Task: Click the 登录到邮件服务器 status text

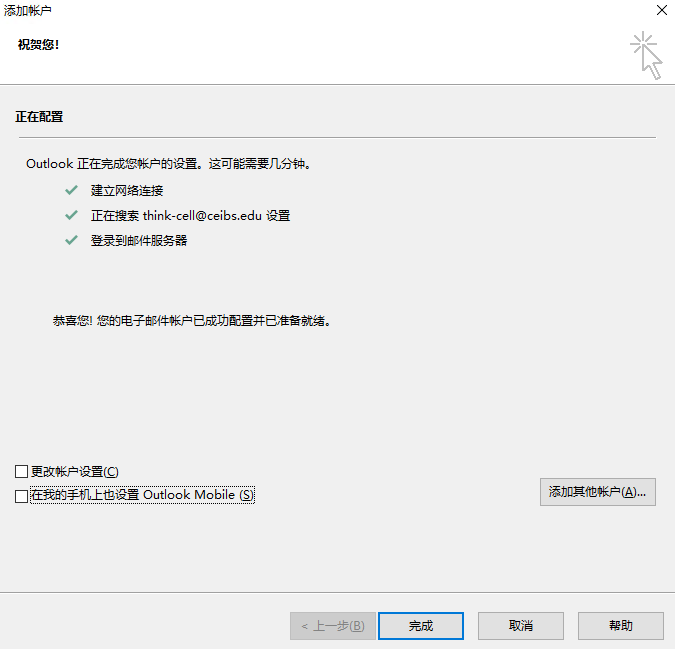Action: pos(138,240)
